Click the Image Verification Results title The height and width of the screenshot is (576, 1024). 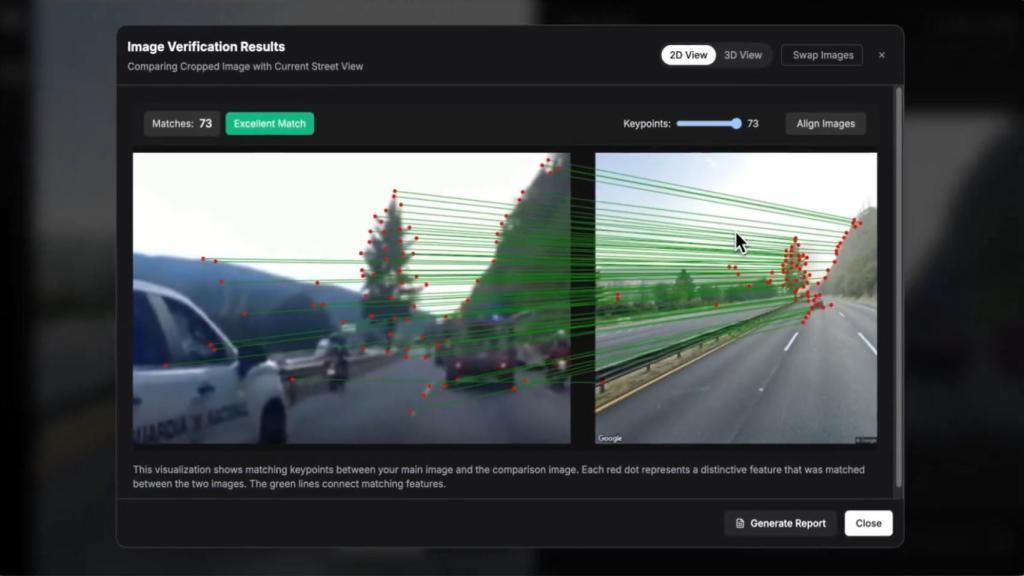click(205, 46)
